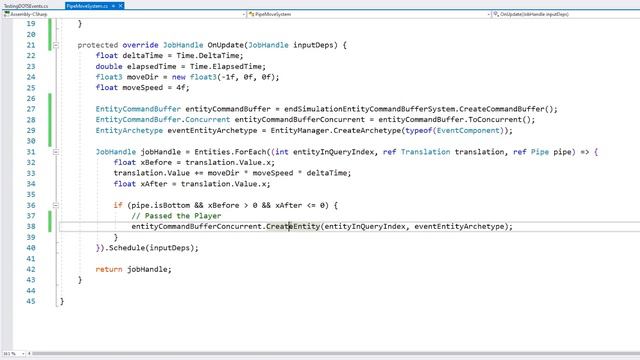This screenshot has width=640, height=360.
Task: Click 'moveSpeed' declaration on line 25
Action: 142,88
